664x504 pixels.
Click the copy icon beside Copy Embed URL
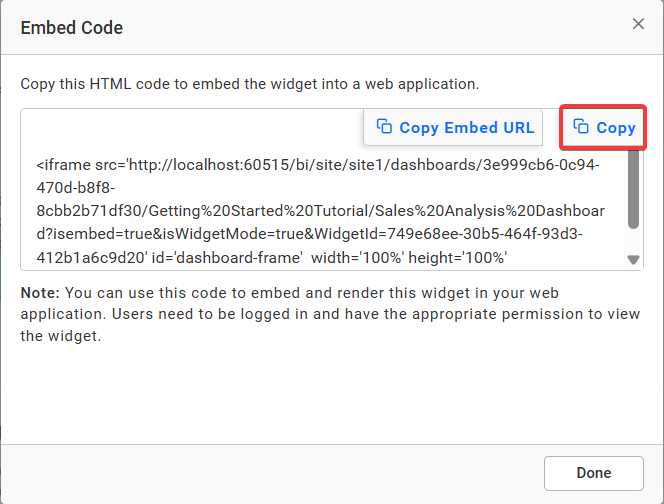point(383,127)
